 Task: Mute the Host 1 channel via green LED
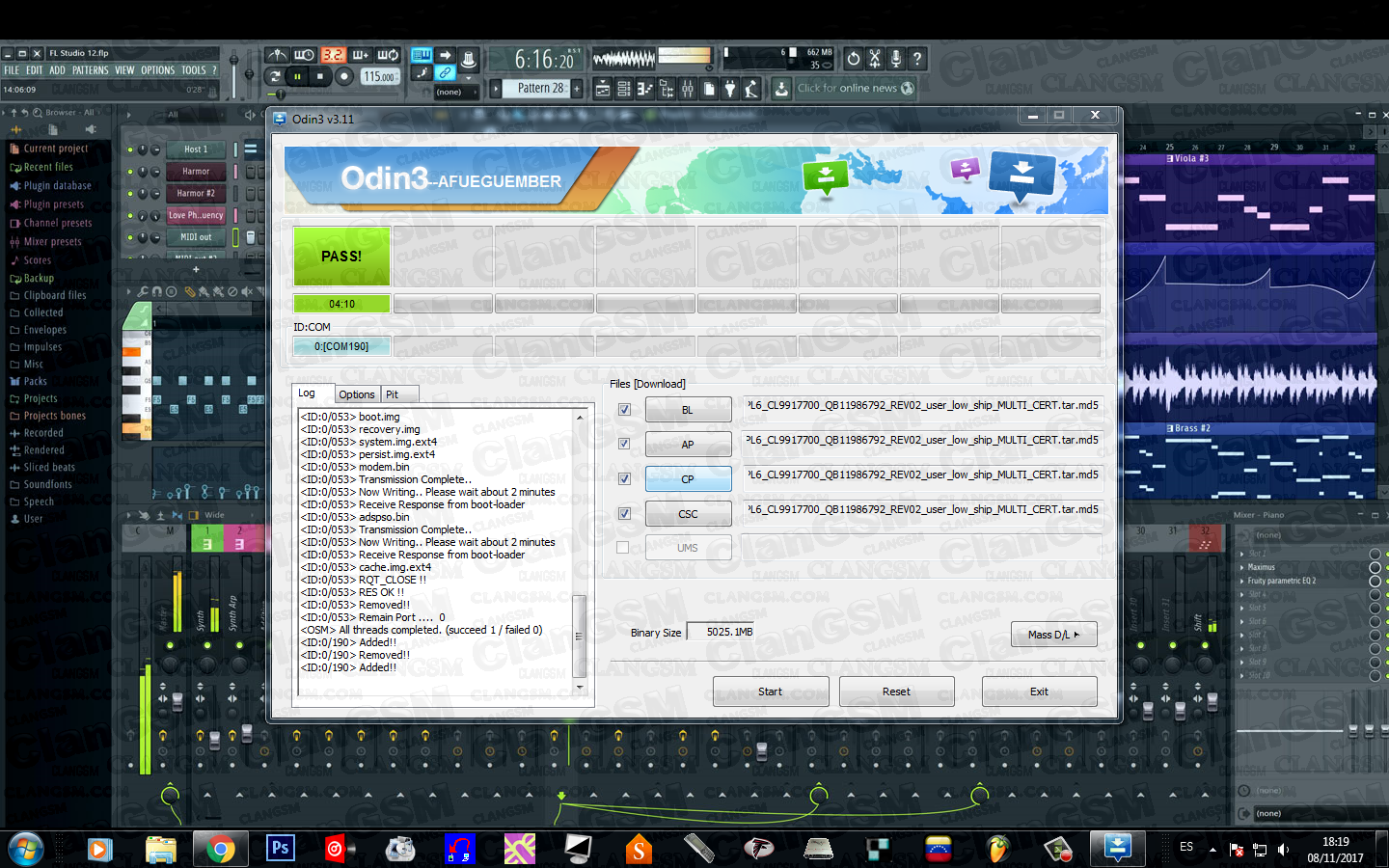pyautogui.click(x=130, y=149)
